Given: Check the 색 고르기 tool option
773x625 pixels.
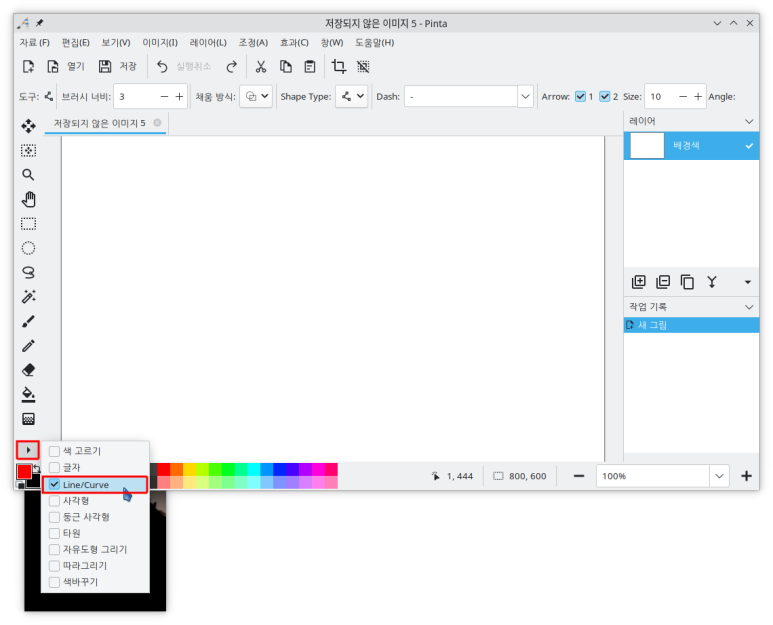Looking at the screenshot, I should 54,451.
